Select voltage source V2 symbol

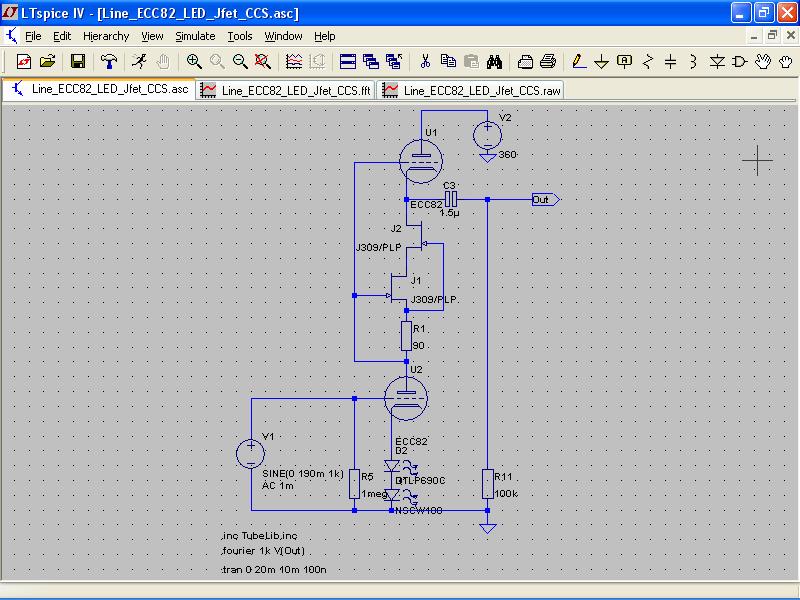click(488, 136)
